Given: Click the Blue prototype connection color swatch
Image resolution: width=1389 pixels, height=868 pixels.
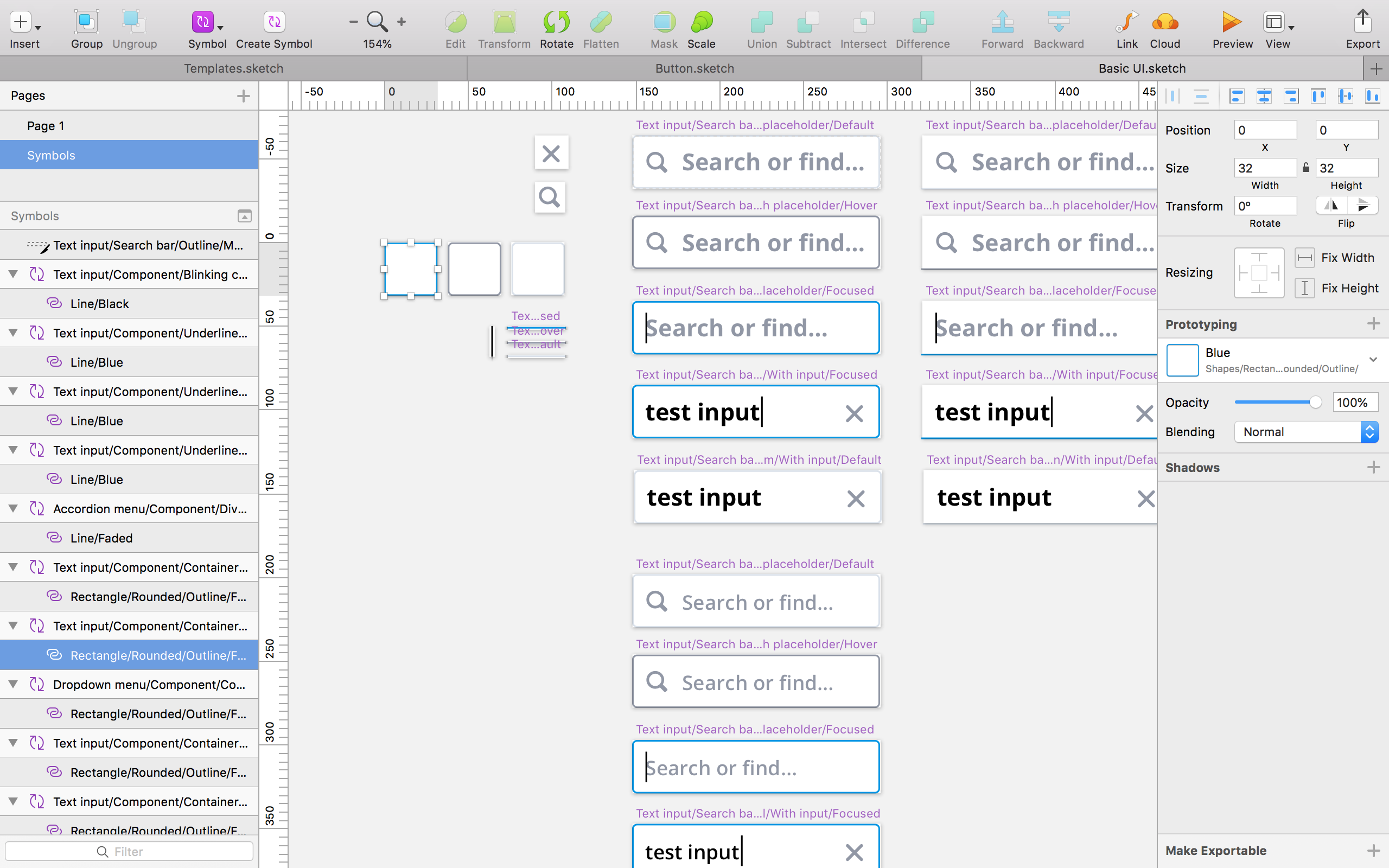Looking at the screenshot, I should pos(1184,359).
